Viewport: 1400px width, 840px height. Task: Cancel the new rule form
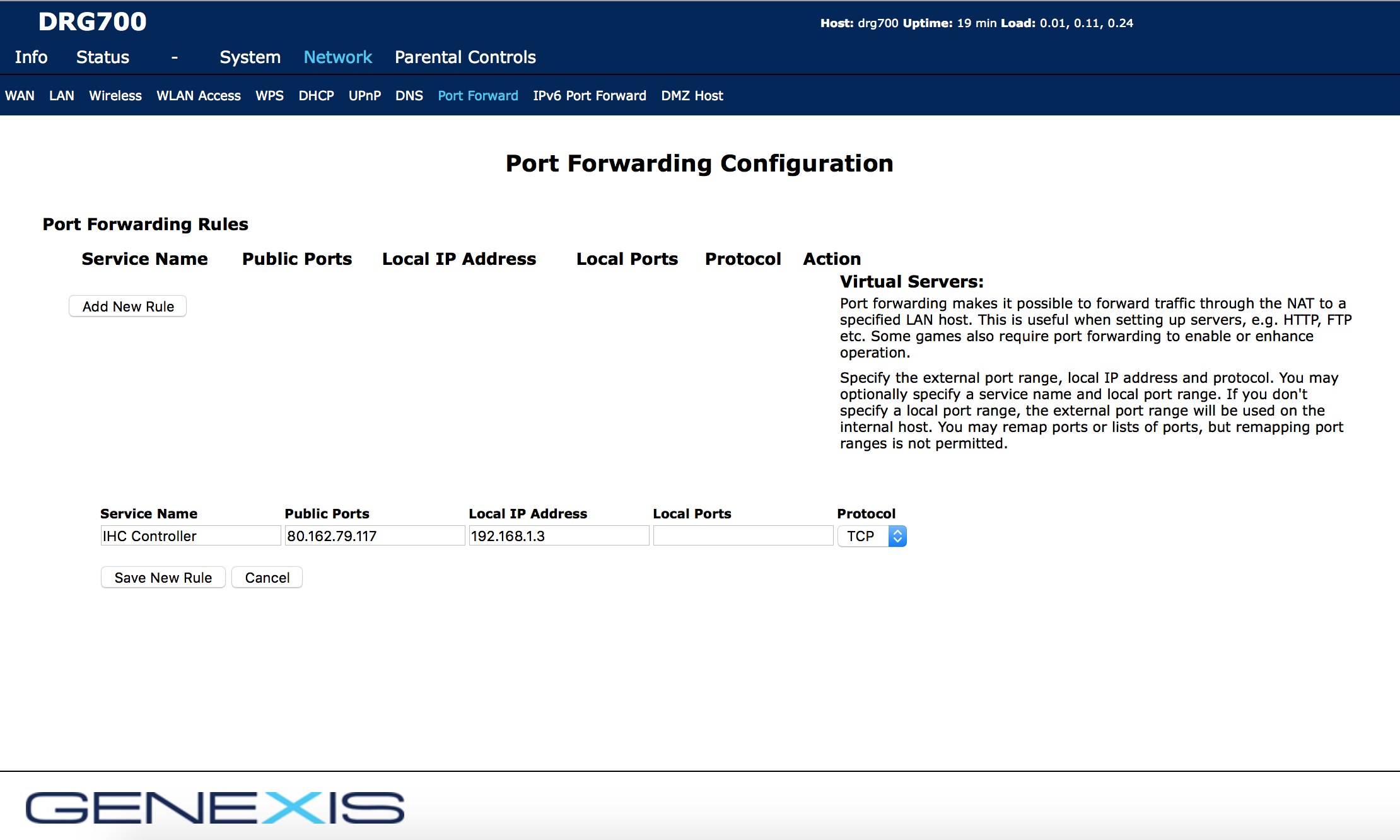[267, 578]
